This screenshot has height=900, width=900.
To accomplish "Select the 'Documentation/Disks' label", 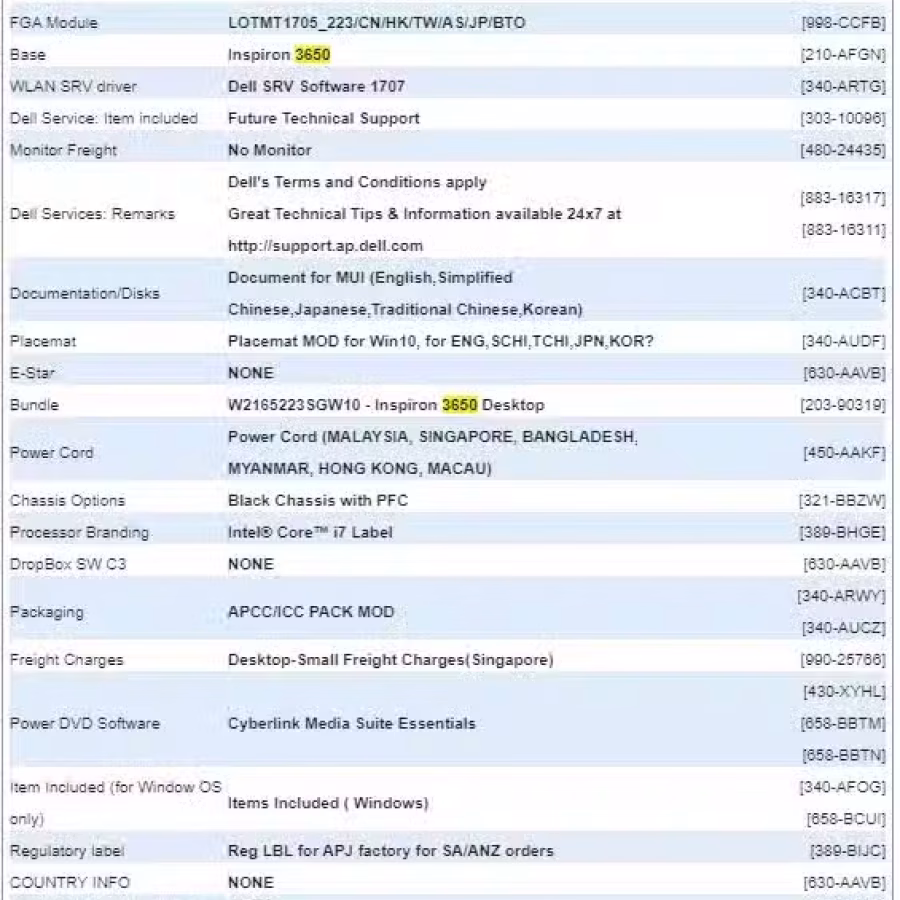I will coord(85,294).
